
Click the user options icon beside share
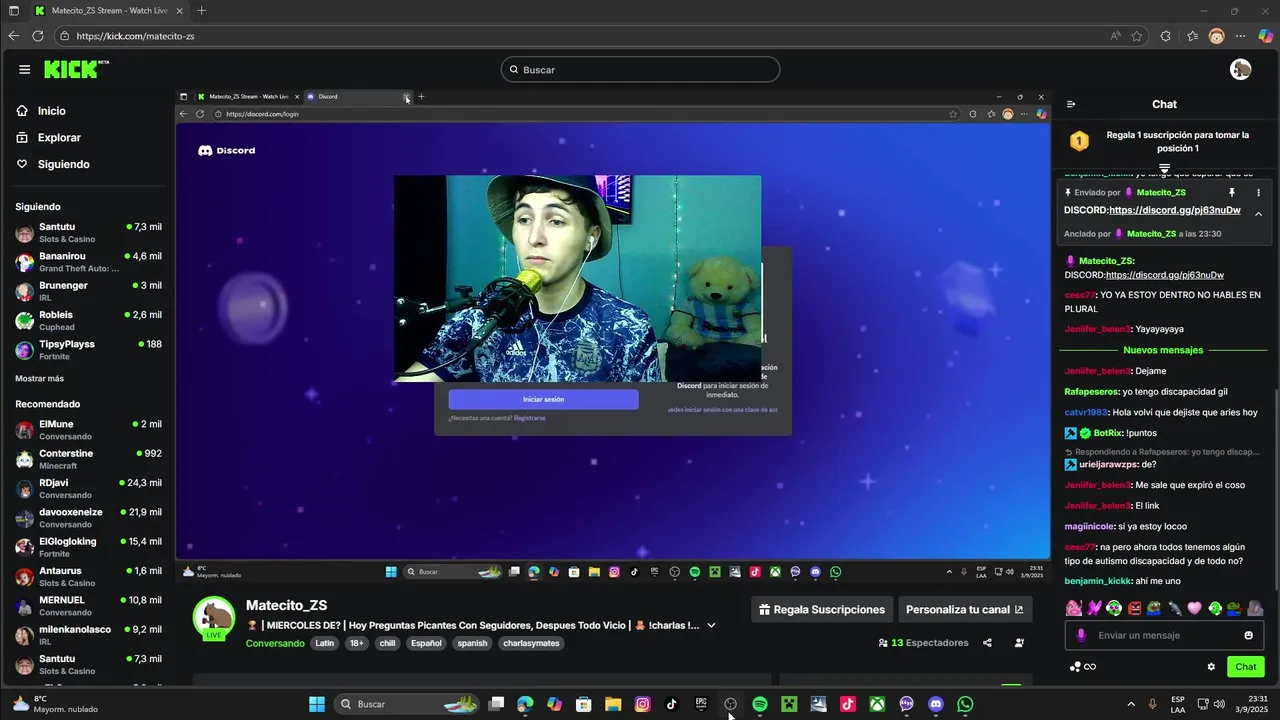point(1019,643)
